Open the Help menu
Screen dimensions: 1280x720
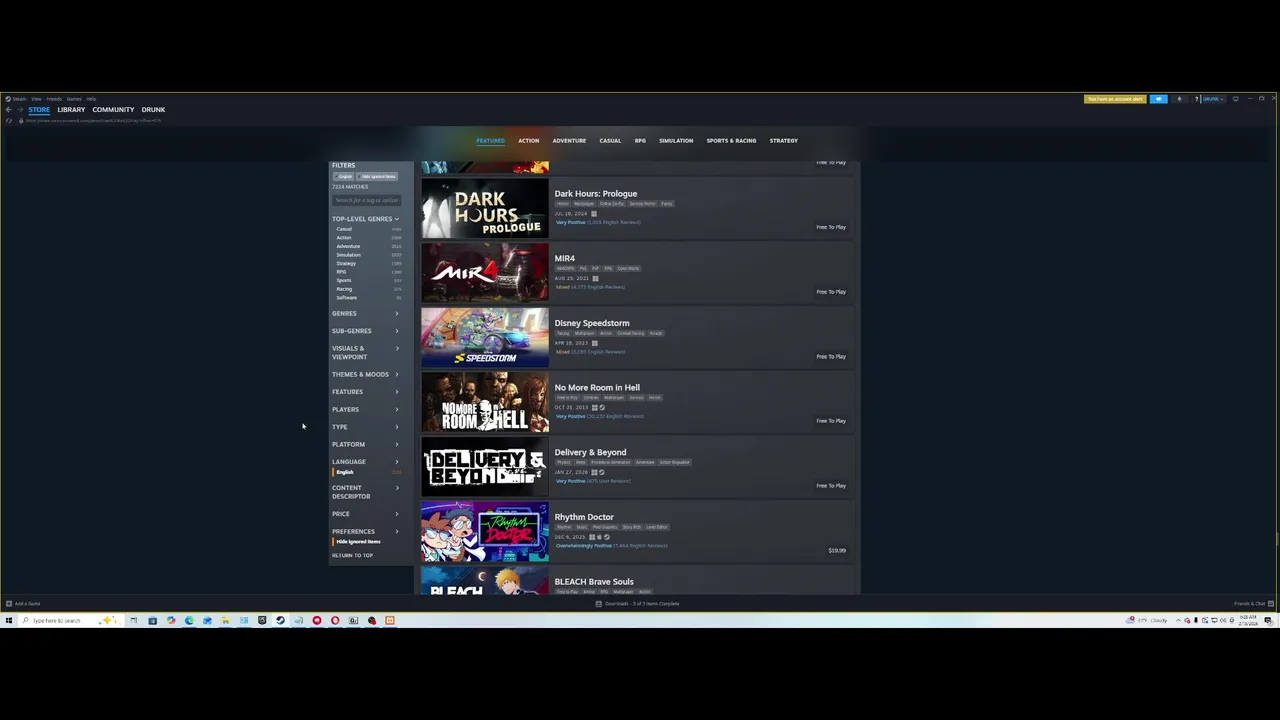click(91, 99)
